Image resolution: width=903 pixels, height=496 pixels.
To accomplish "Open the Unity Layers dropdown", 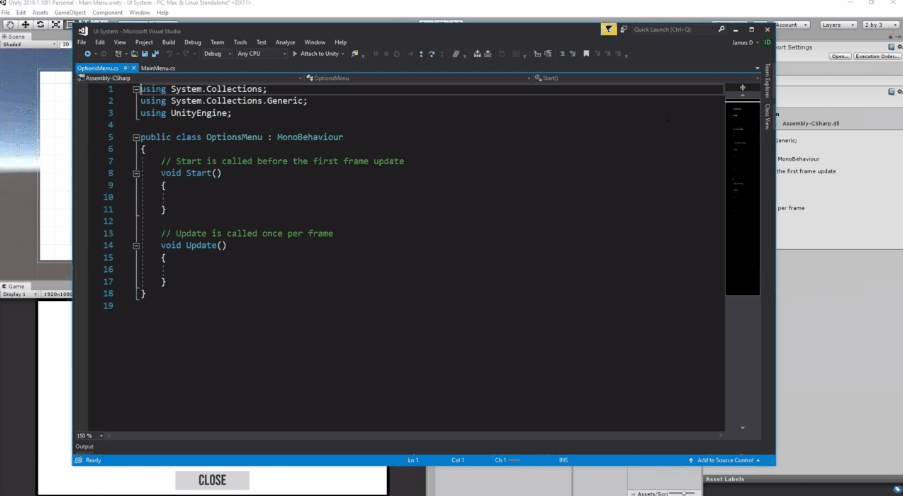I will click(x=838, y=25).
